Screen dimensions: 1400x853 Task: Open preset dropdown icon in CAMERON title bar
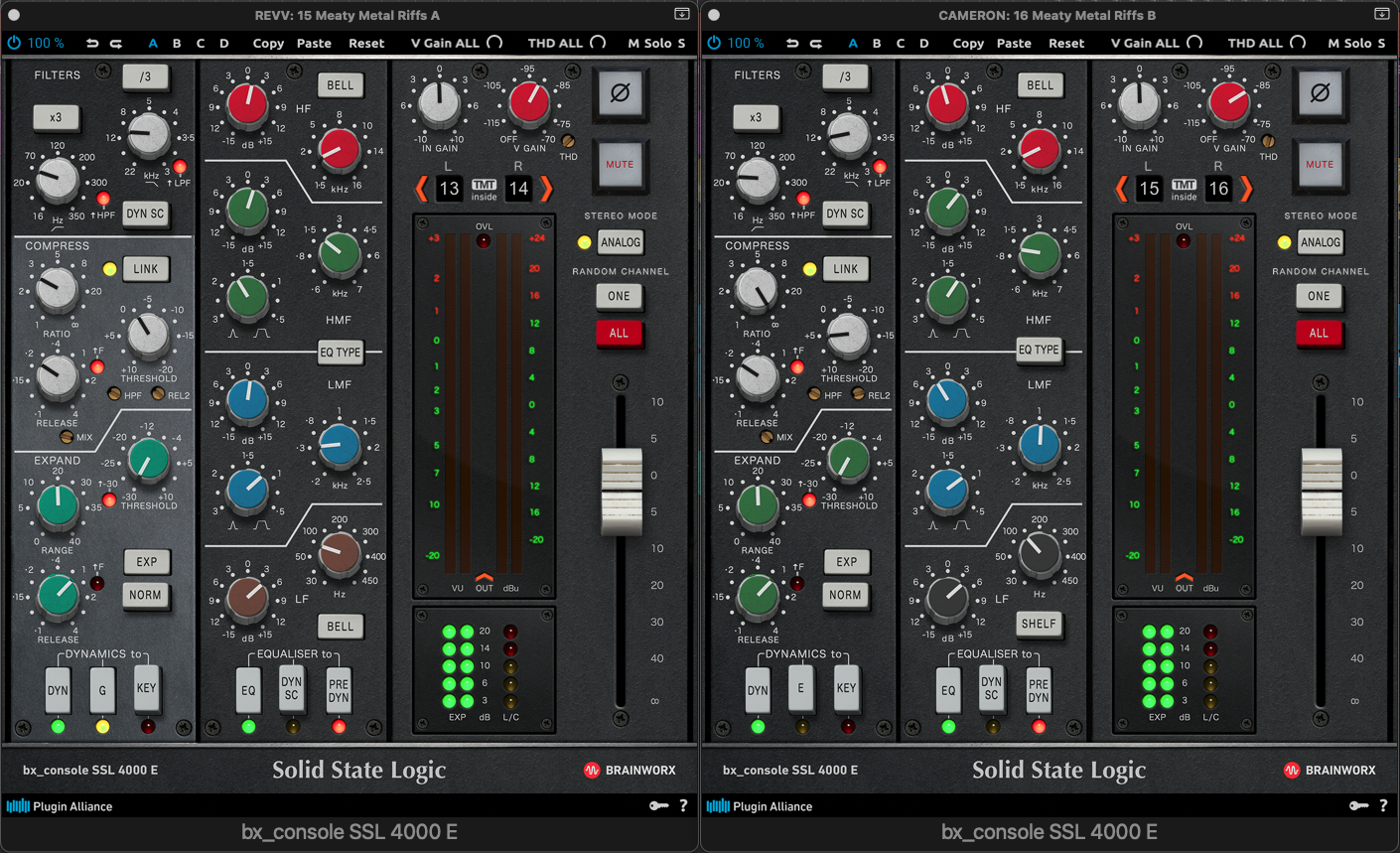[1382, 14]
